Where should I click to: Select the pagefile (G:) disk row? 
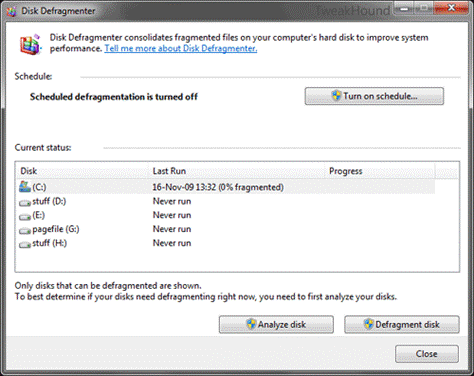(x=226, y=229)
